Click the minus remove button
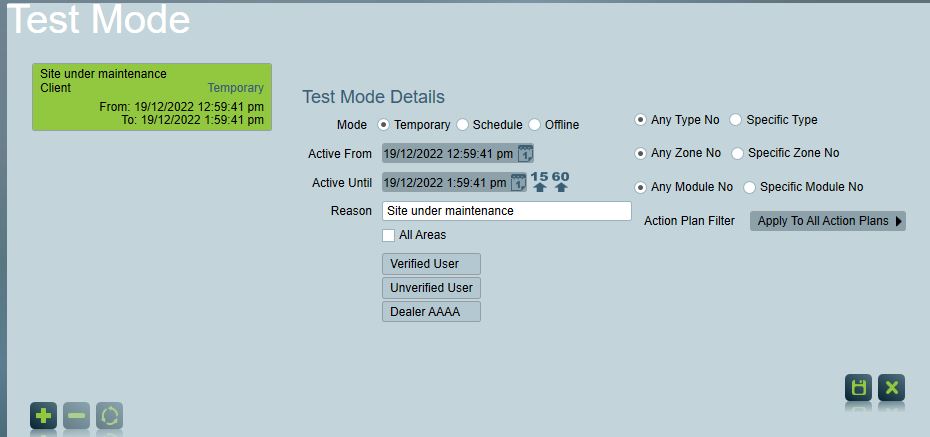 coord(77,416)
